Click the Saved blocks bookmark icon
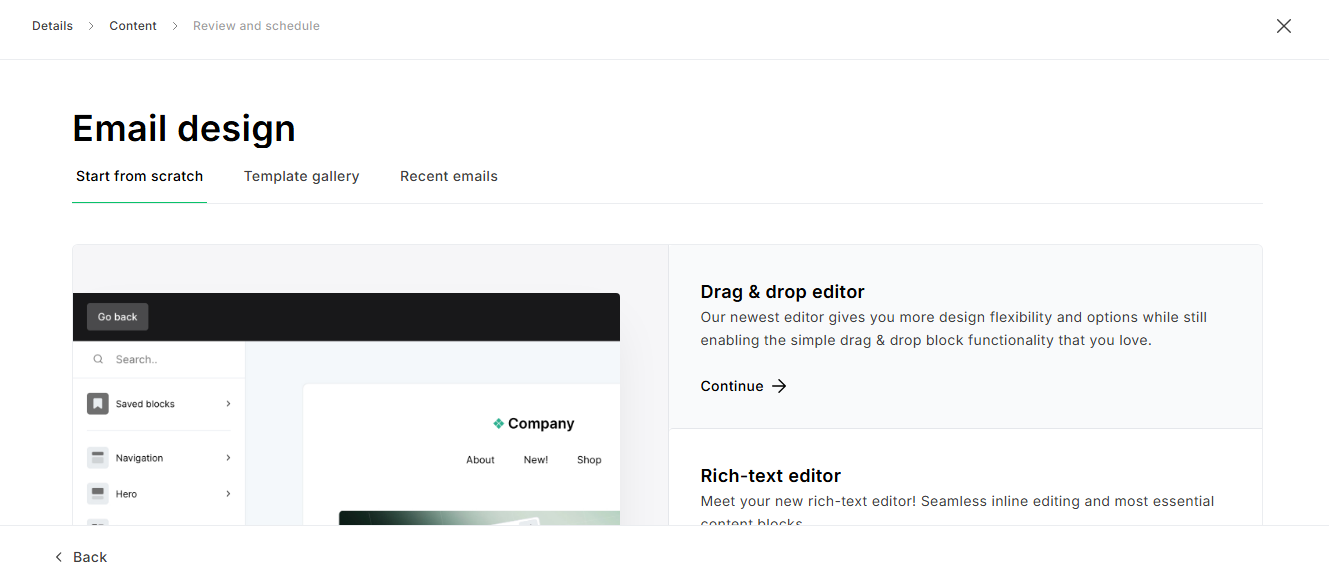 pyautogui.click(x=97, y=404)
